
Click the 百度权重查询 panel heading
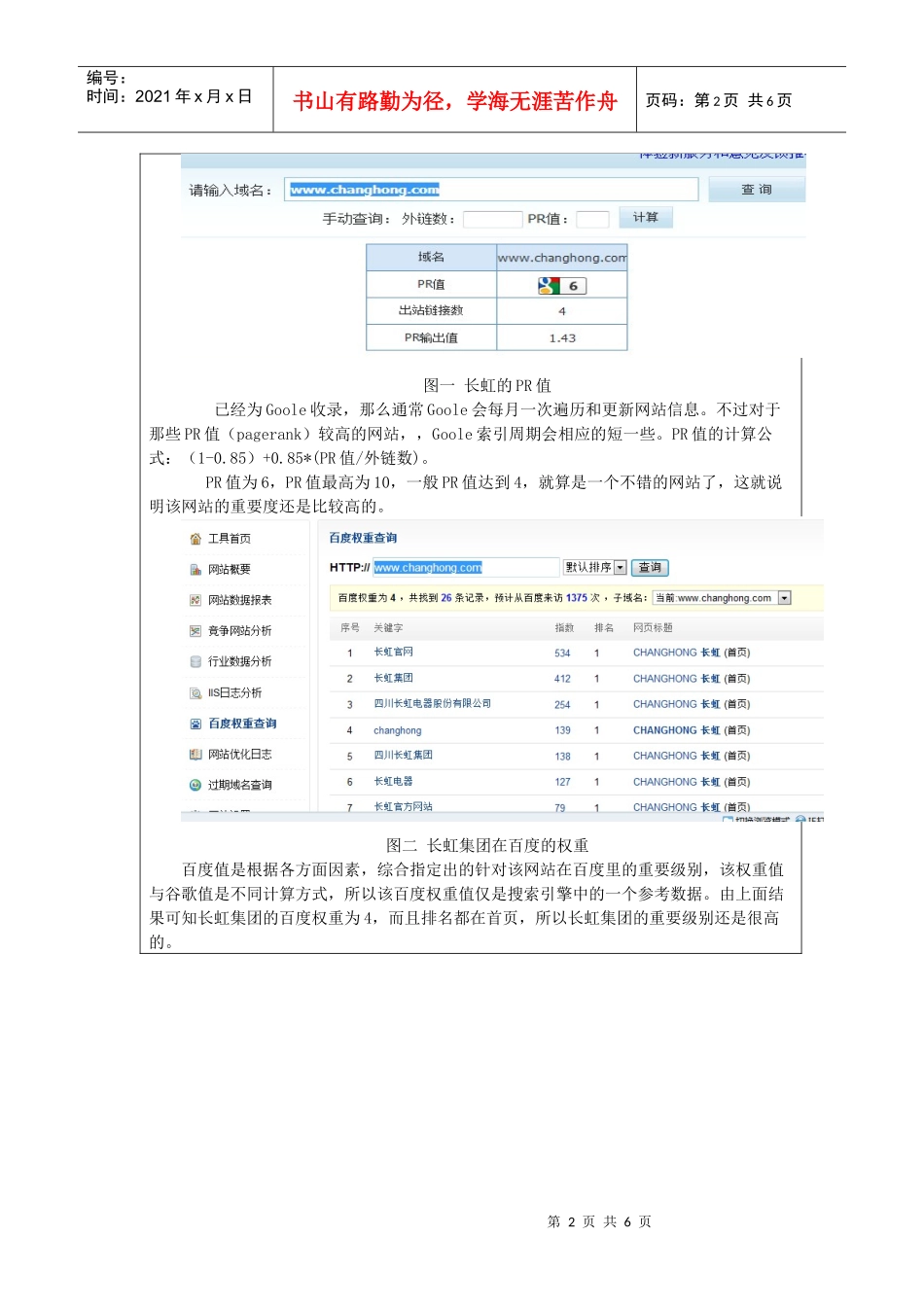(363, 538)
